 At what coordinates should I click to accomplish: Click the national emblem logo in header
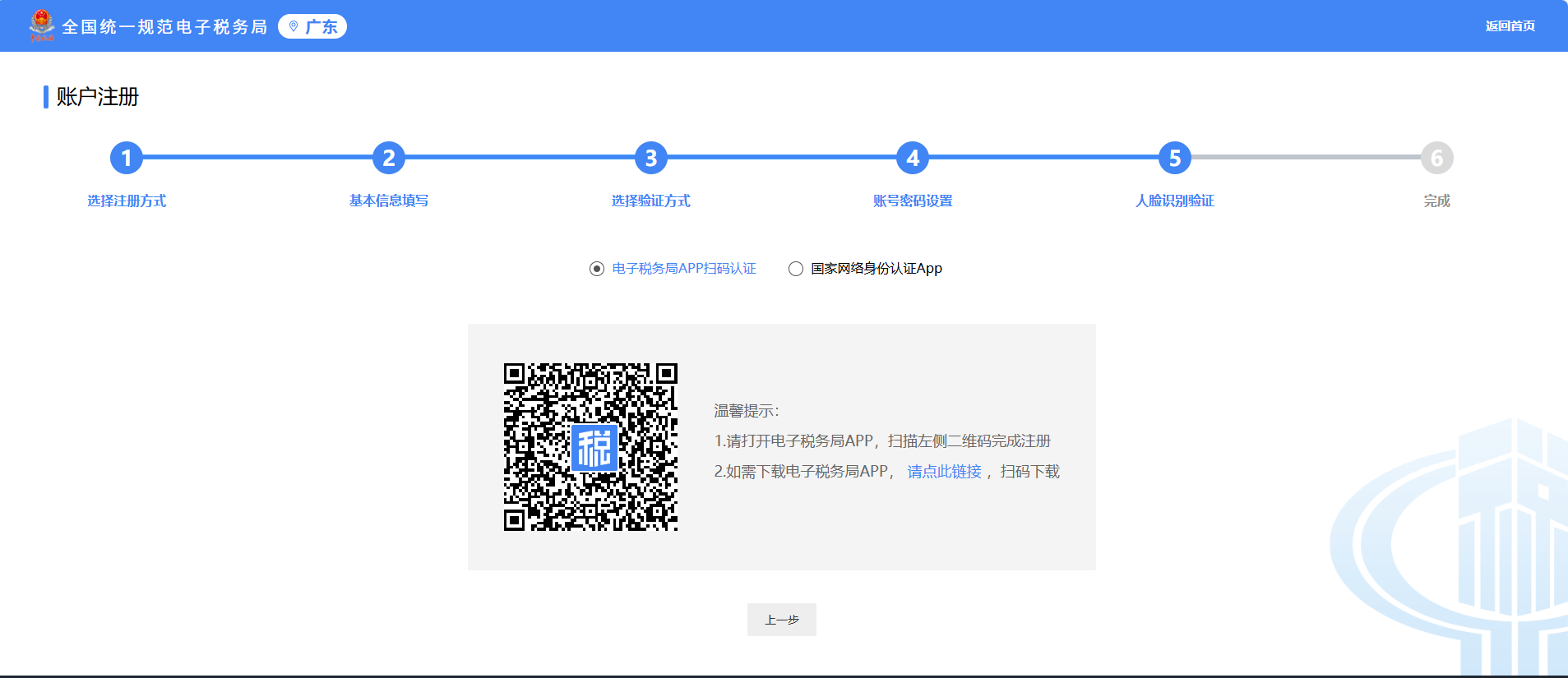[x=41, y=25]
